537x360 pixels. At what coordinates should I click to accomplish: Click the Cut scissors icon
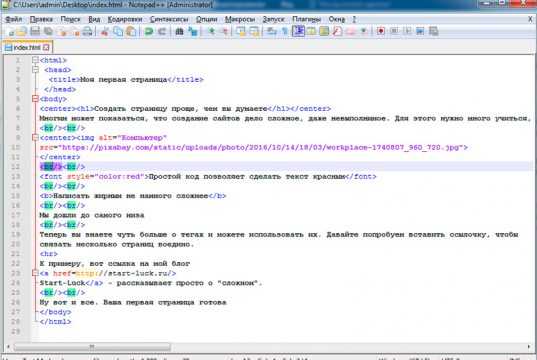(104, 32)
